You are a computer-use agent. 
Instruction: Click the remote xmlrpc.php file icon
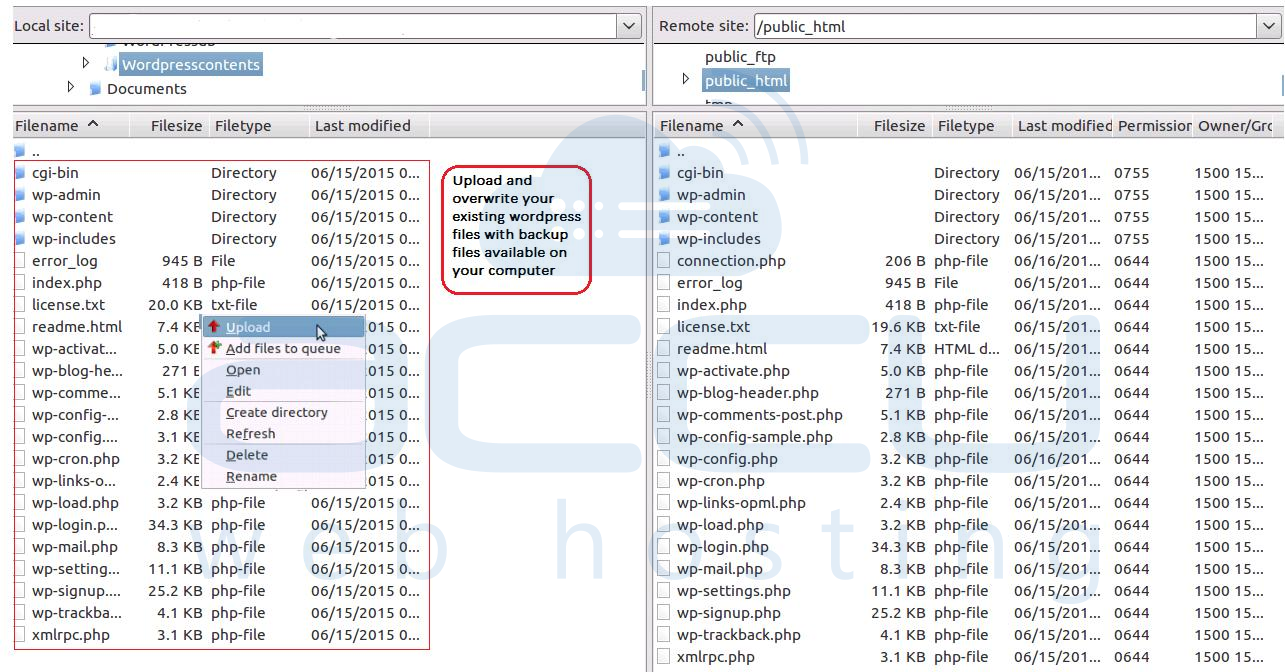click(665, 657)
